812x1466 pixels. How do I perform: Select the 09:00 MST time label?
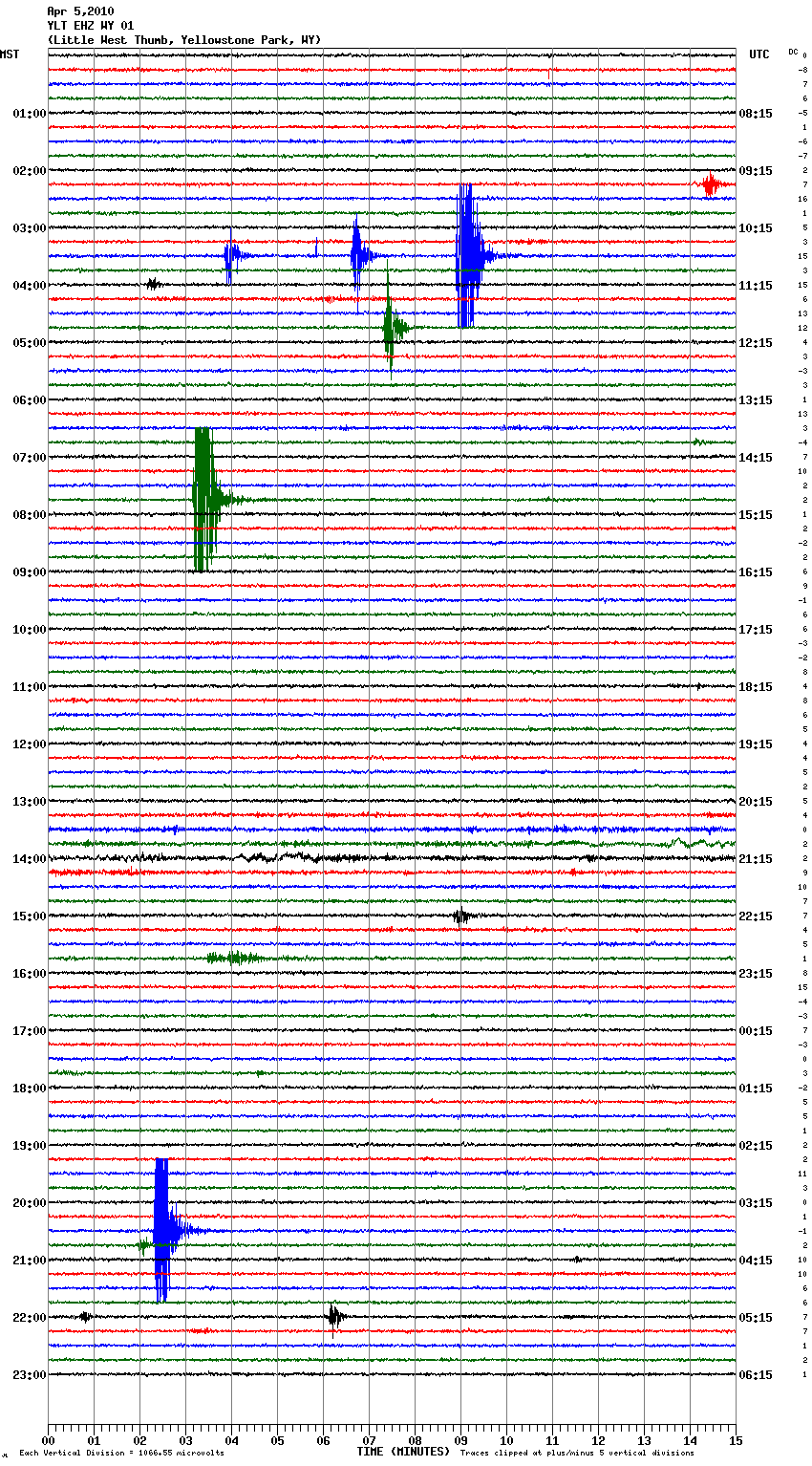tap(30, 572)
